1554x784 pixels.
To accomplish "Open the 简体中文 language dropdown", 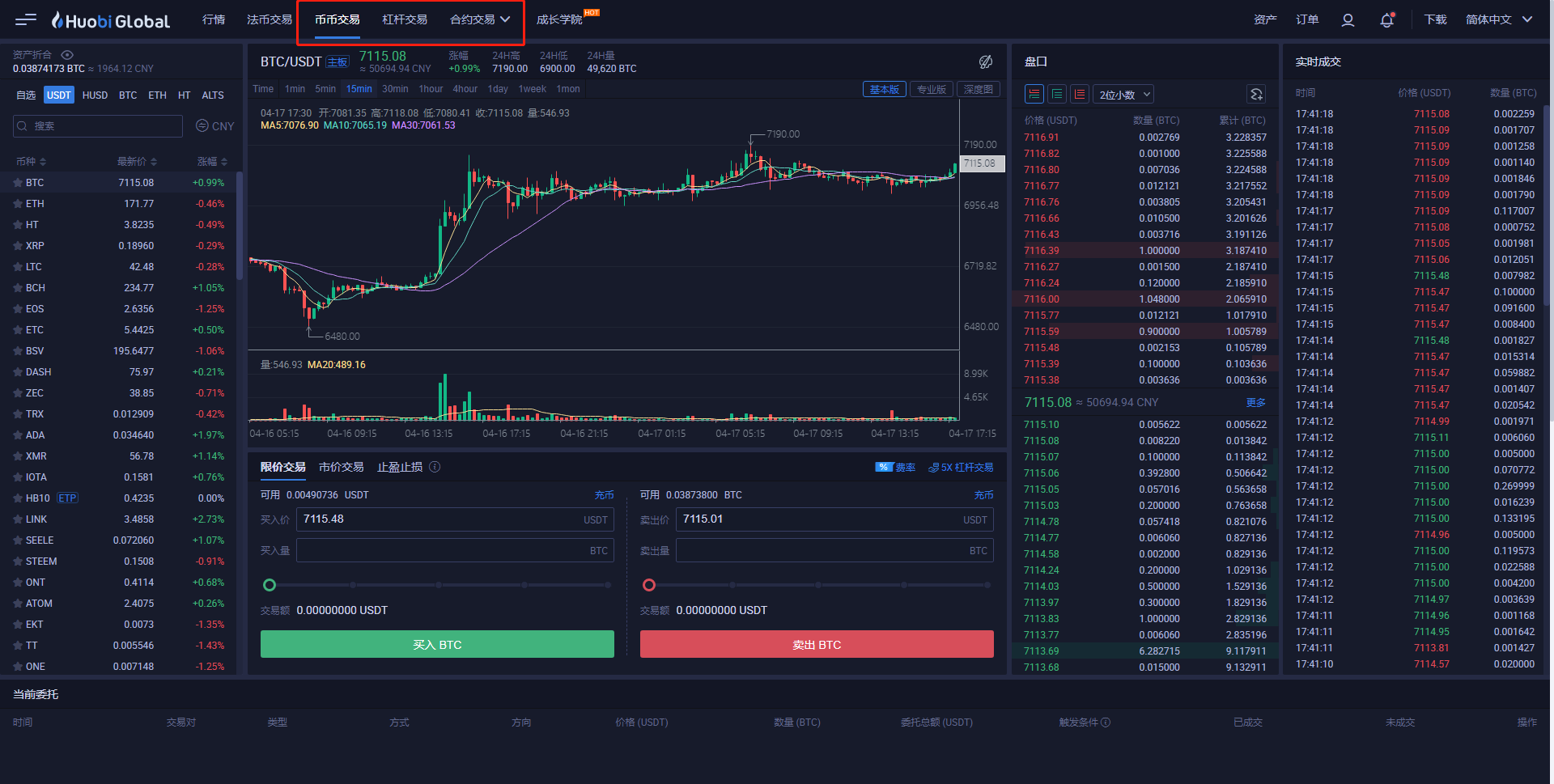I will point(1499,19).
